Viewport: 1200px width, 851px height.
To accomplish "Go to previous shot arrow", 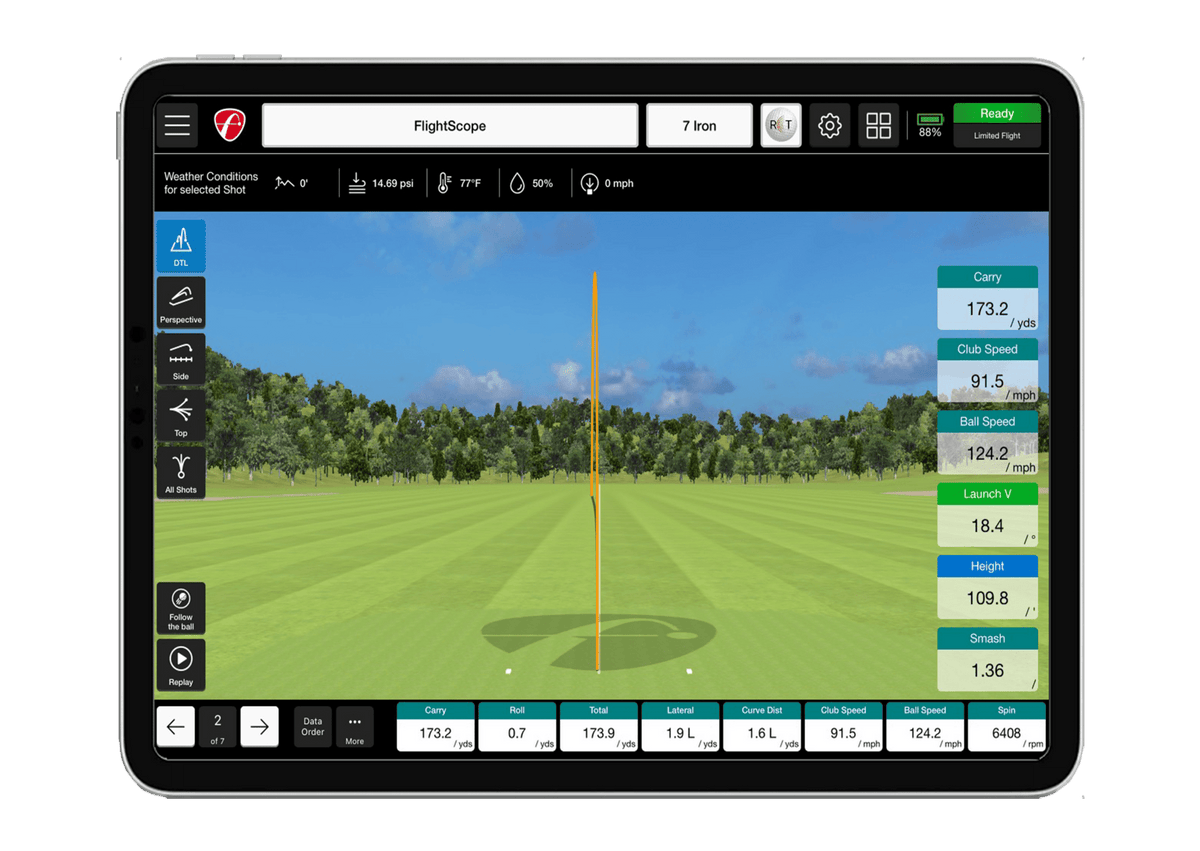I will (x=176, y=727).
